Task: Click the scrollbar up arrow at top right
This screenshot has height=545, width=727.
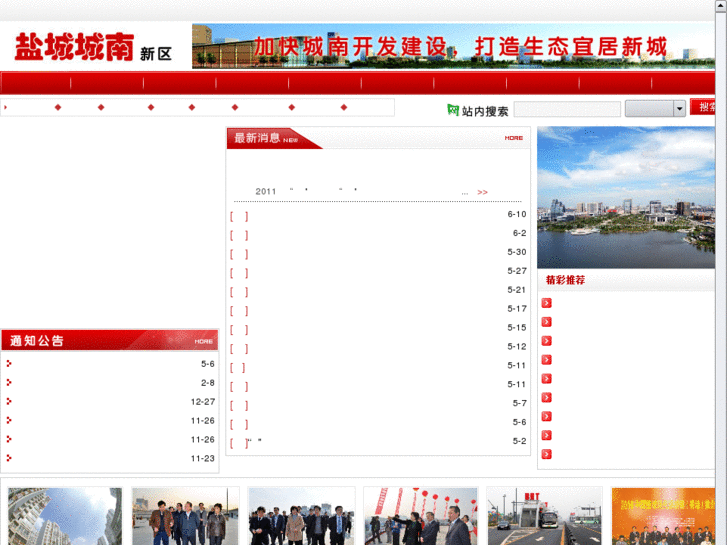Action: tap(721, 5)
